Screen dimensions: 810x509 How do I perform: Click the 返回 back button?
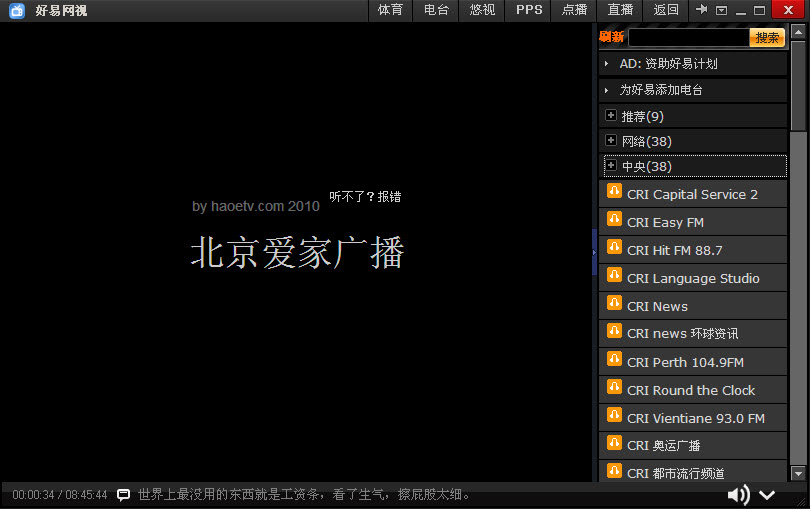coord(666,10)
